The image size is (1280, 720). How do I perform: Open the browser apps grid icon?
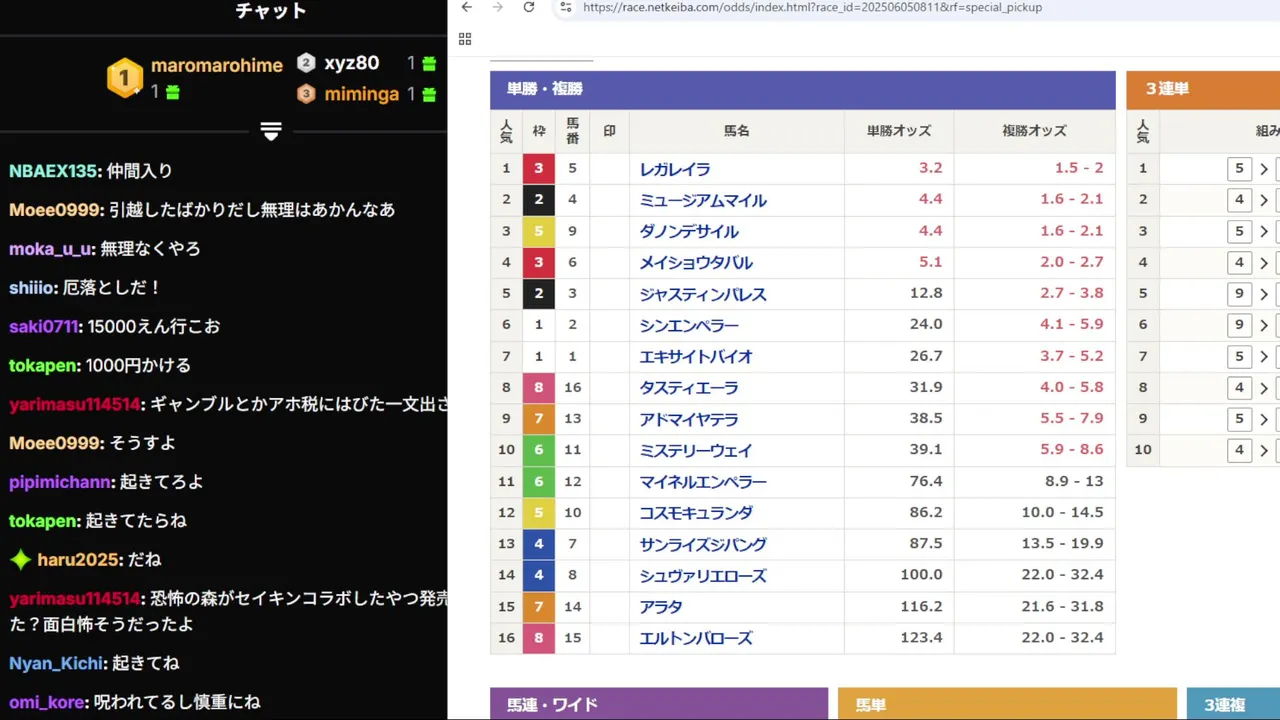coord(465,39)
